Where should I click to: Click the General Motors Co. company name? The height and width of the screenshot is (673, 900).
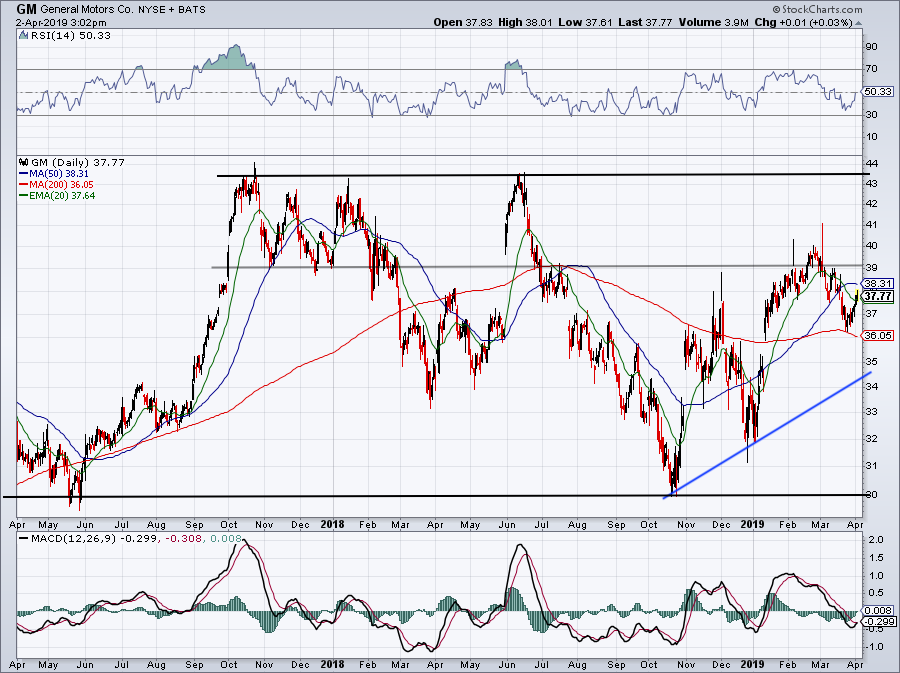pyautogui.click(x=87, y=9)
